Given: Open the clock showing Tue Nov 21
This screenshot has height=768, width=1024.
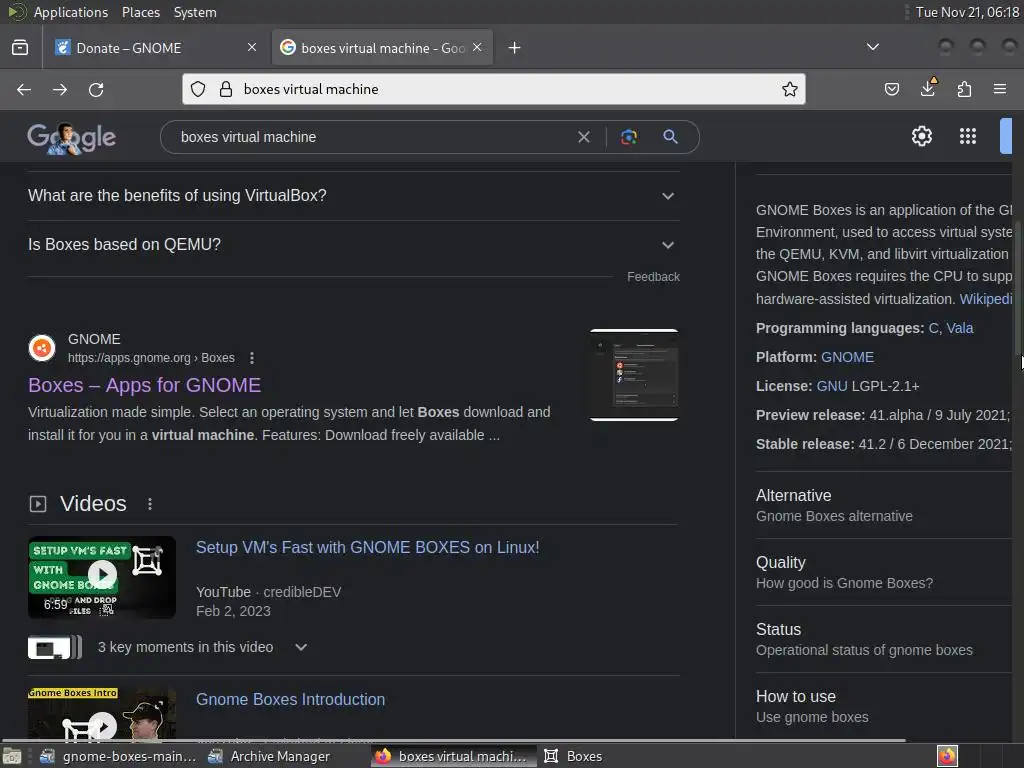Looking at the screenshot, I should click(x=967, y=12).
